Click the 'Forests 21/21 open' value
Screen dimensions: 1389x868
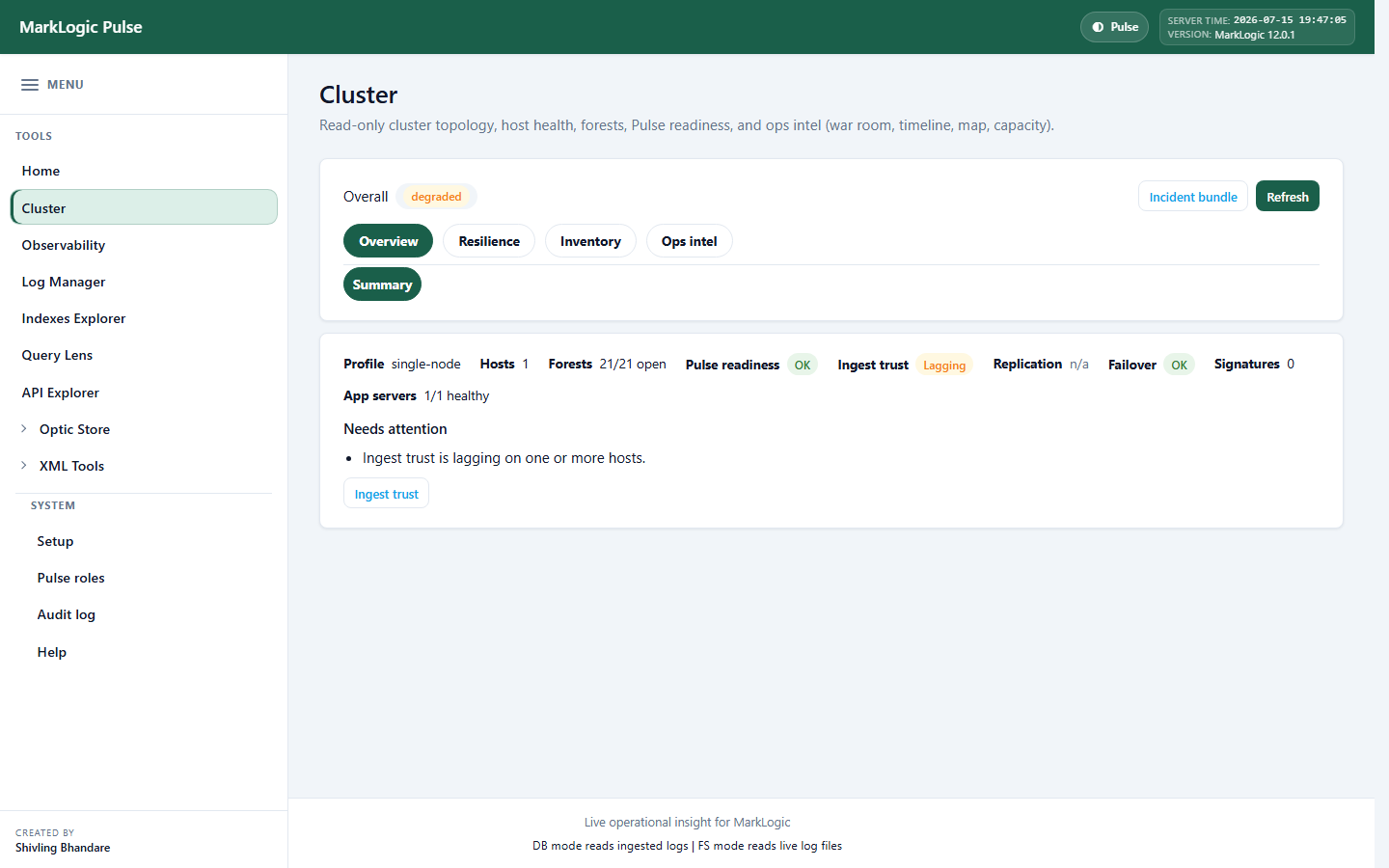[x=607, y=364]
